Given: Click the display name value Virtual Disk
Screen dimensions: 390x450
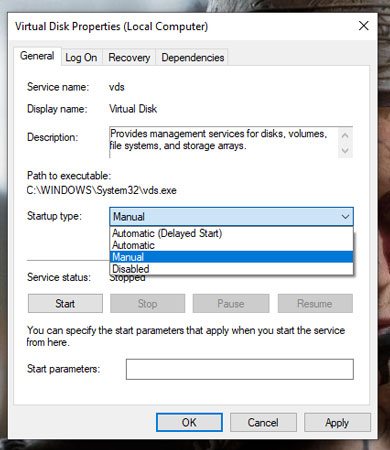Looking at the screenshot, I should [133, 109].
